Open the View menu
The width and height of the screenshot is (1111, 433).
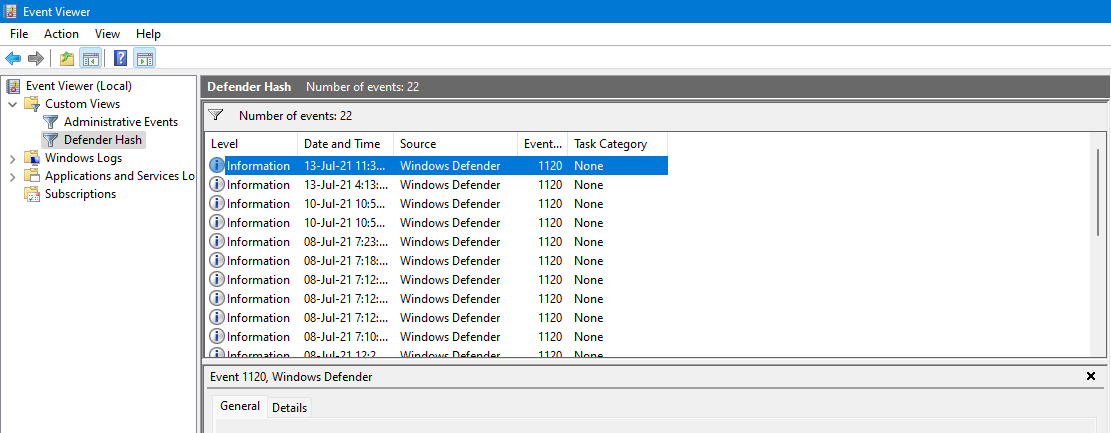click(x=107, y=34)
